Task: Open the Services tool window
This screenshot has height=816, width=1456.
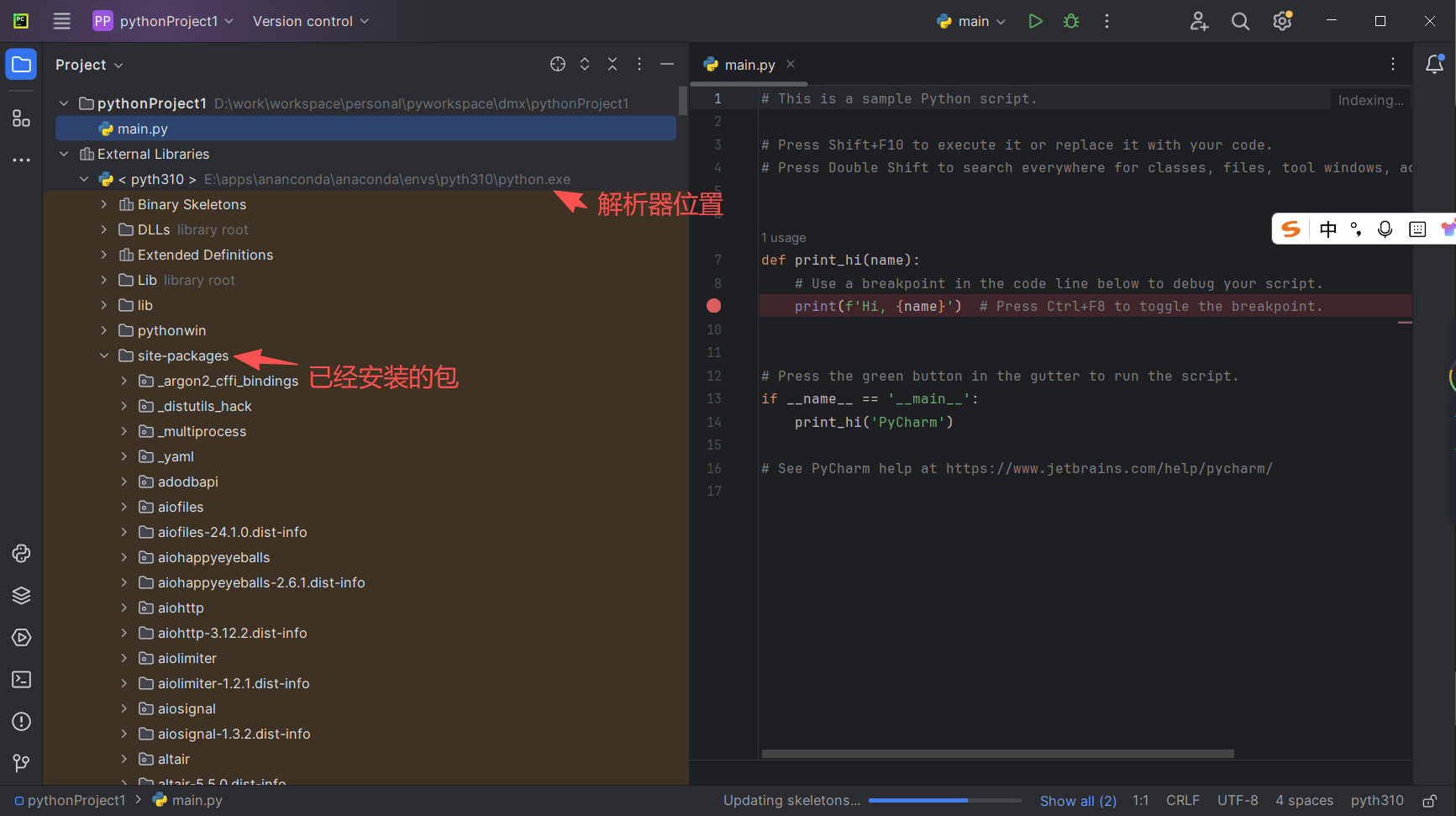Action: tap(21, 637)
